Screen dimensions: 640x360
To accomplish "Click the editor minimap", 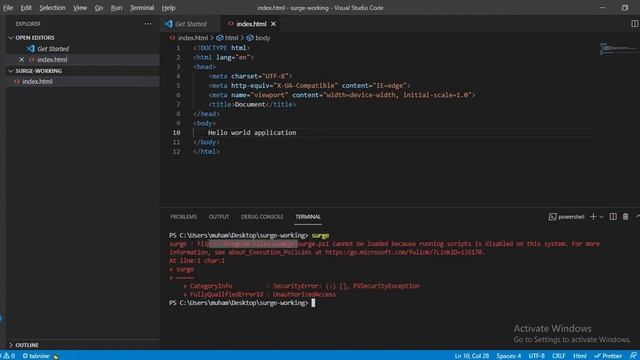I will click(618, 48).
